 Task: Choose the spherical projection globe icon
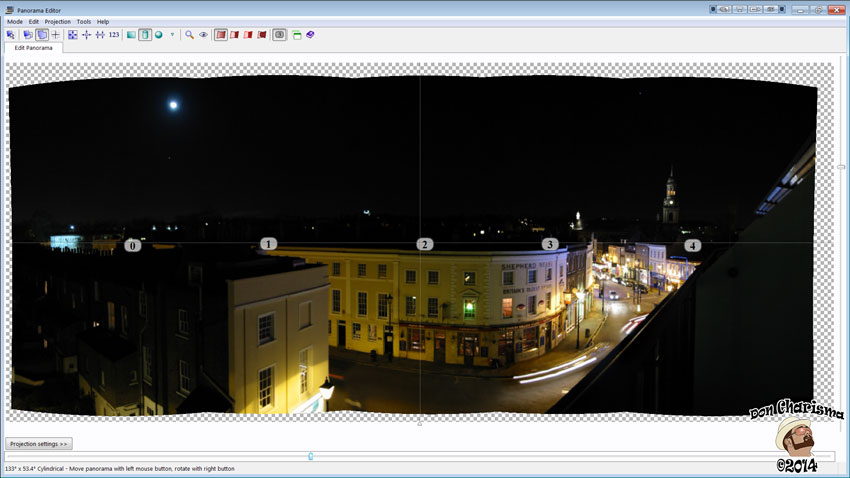(158, 34)
